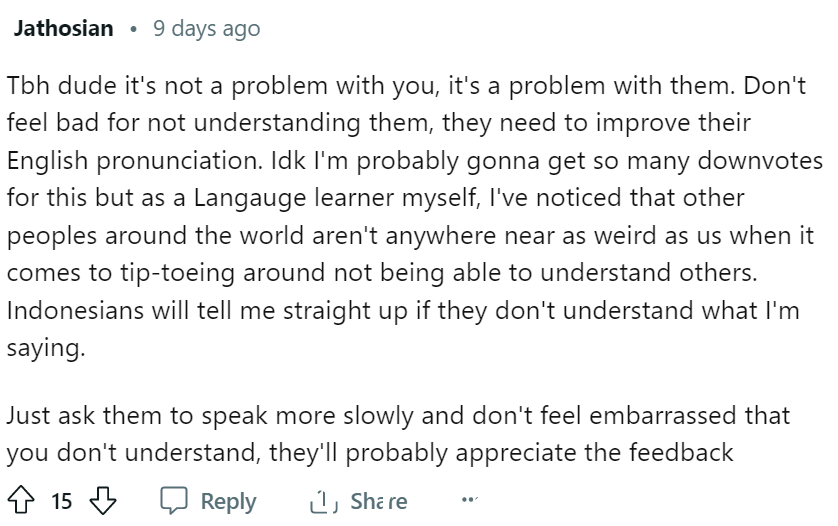
Task: Downvote Jathosian's comment
Action: click(103, 500)
